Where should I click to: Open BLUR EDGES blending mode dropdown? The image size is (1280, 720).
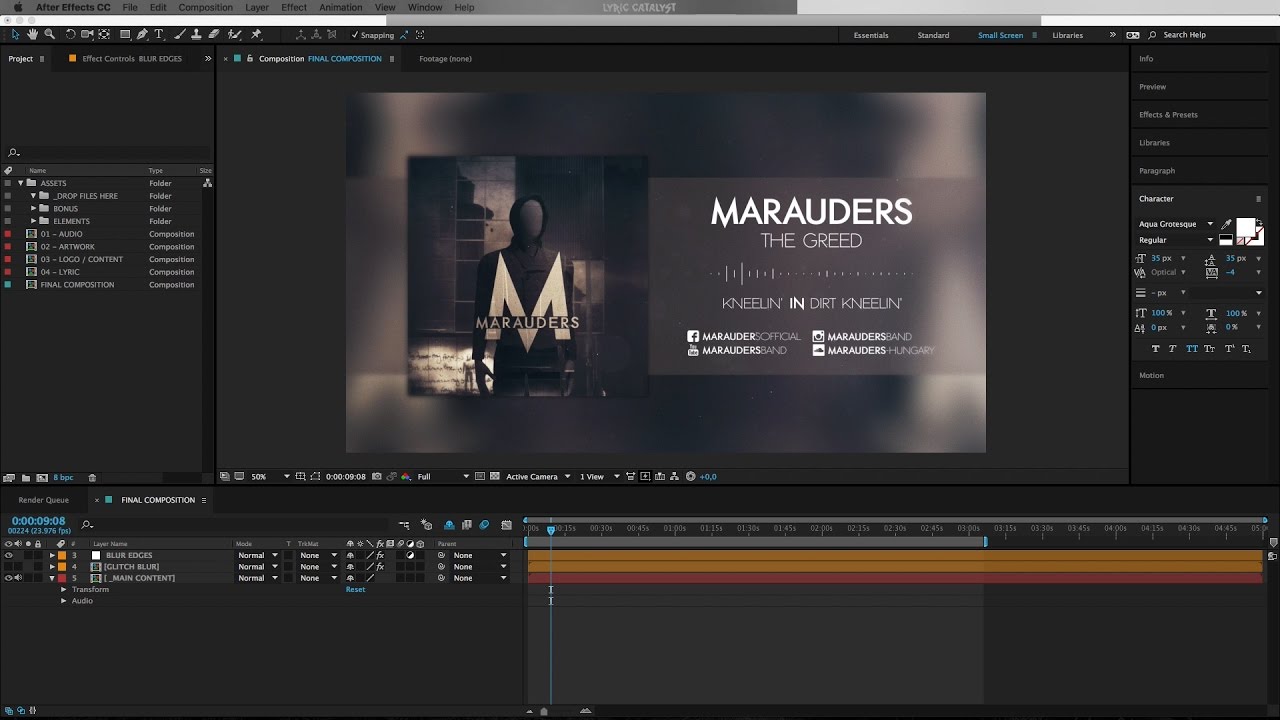pyautogui.click(x=258, y=555)
